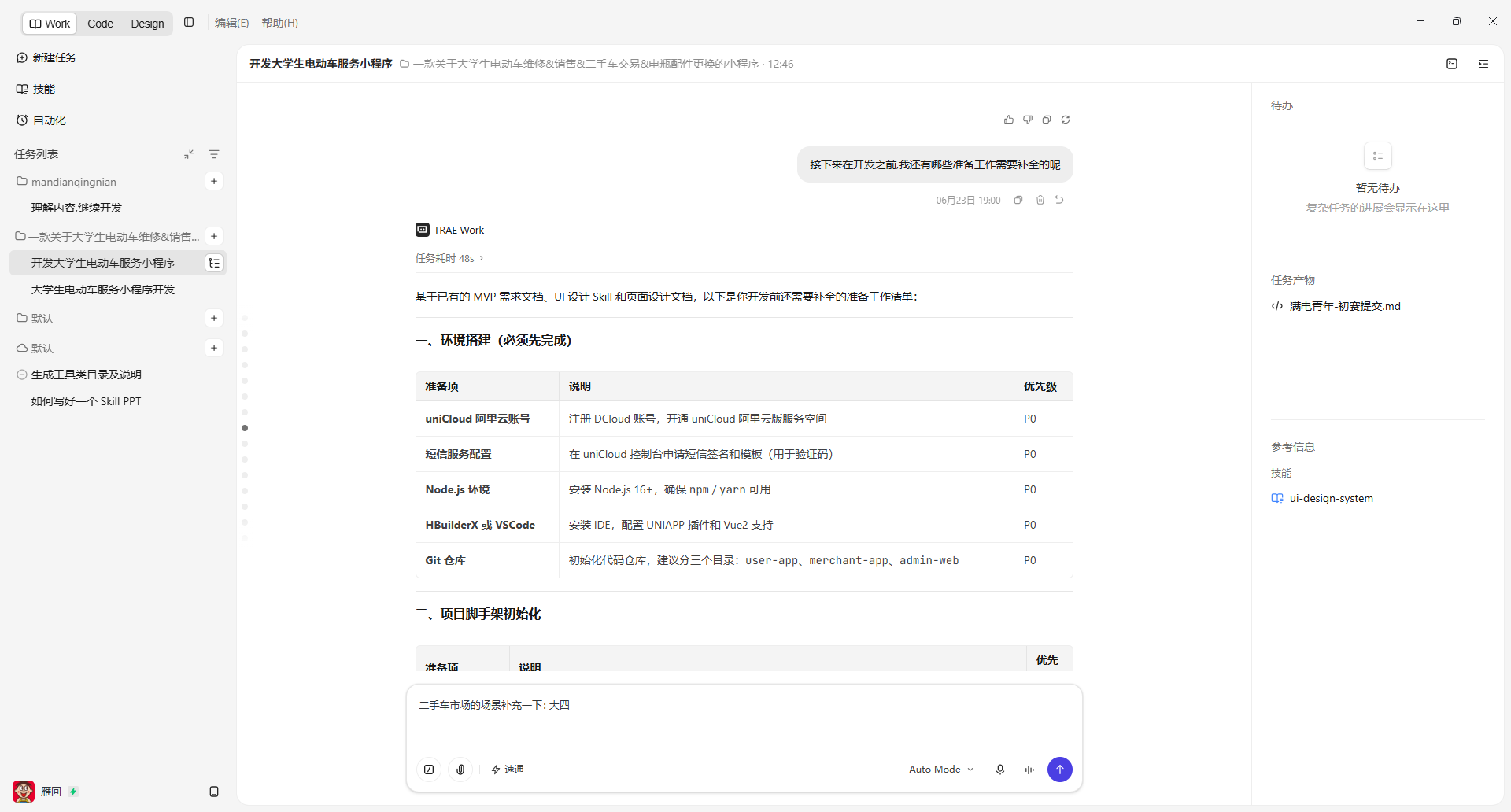Start voice input with microphone icon
The image size is (1511, 812).
click(x=1000, y=770)
